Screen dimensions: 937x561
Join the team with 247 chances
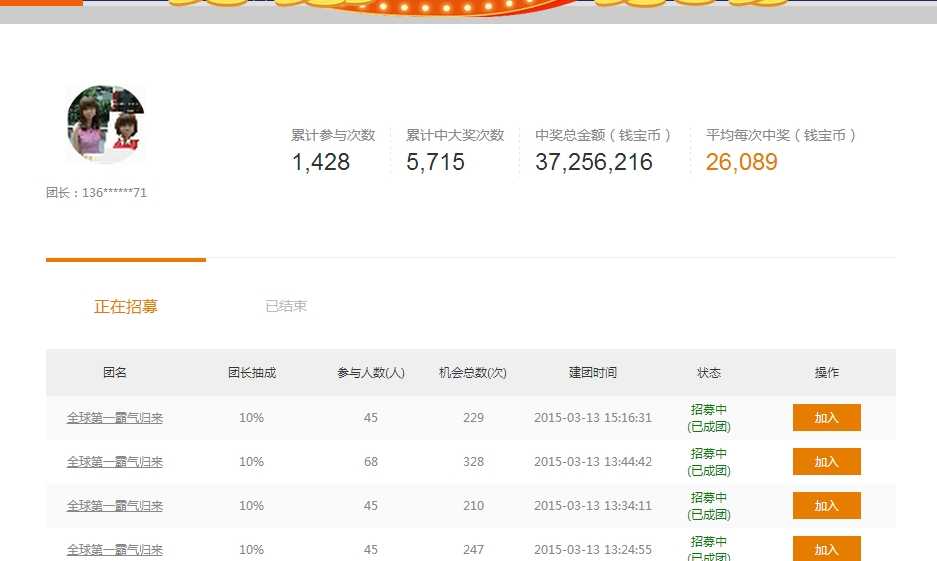pyautogui.click(x=826, y=549)
